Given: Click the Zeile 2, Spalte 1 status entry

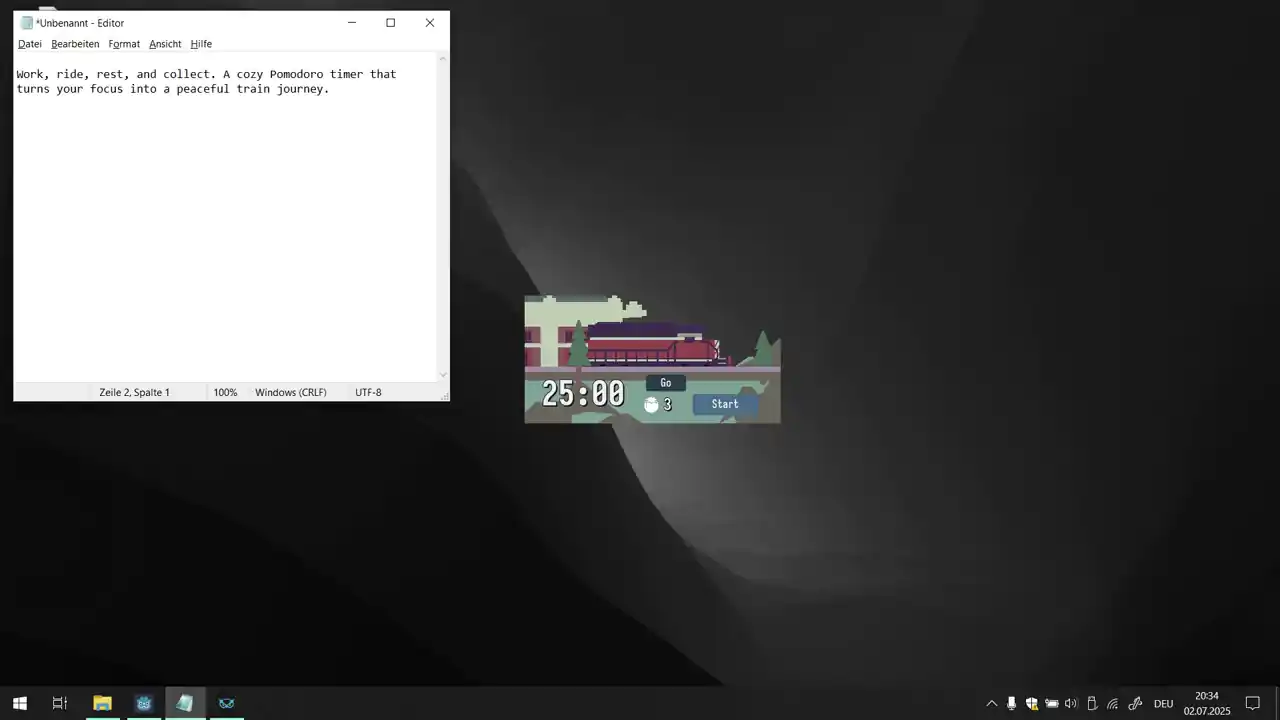Looking at the screenshot, I should point(134,392).
